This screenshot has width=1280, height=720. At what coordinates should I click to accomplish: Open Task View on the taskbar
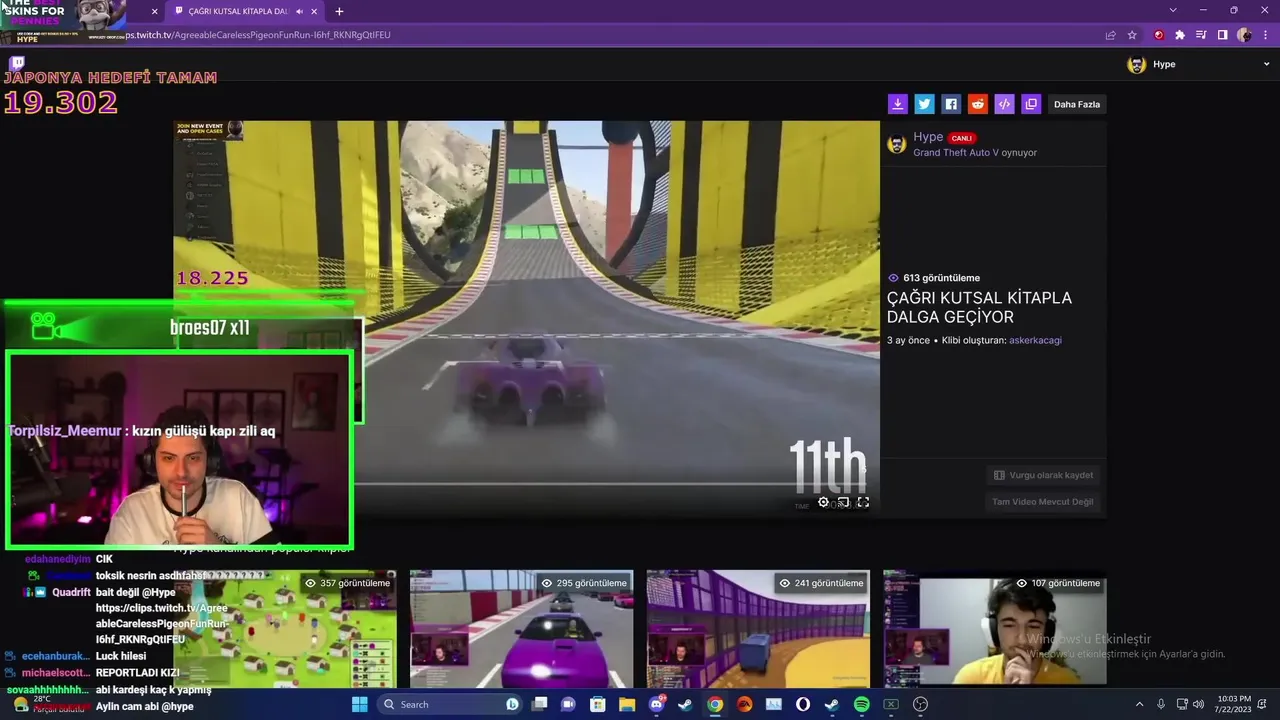click(540, 704)
